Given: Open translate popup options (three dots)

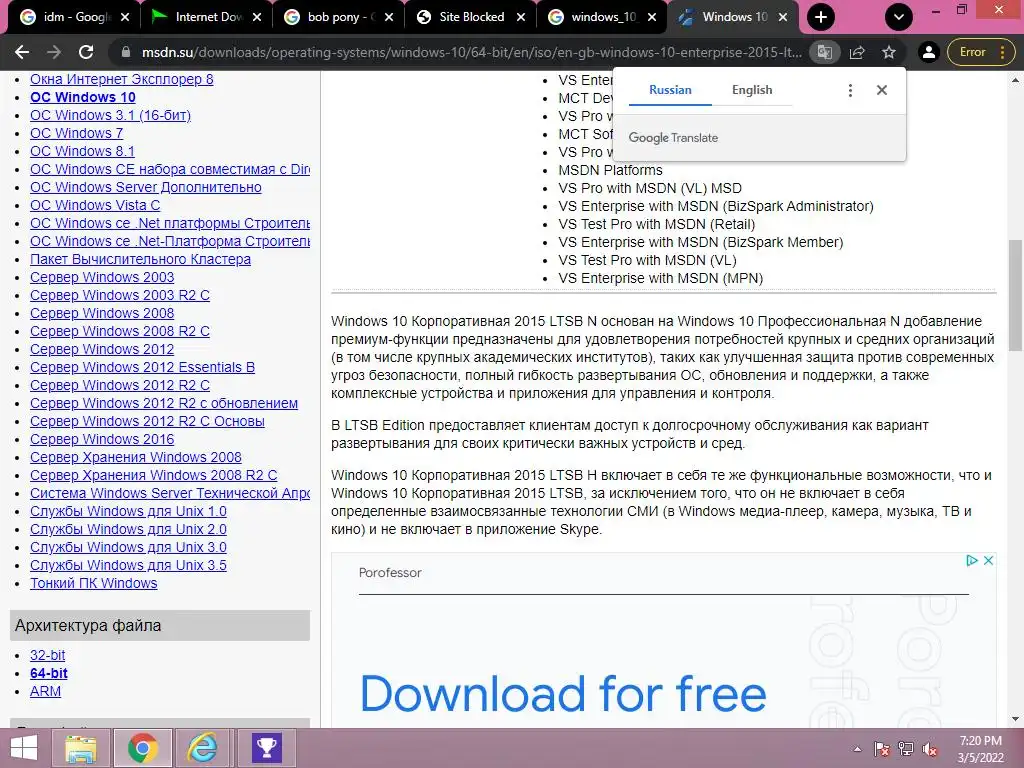Looking at the screenshot, I should (x=850, y=90).
